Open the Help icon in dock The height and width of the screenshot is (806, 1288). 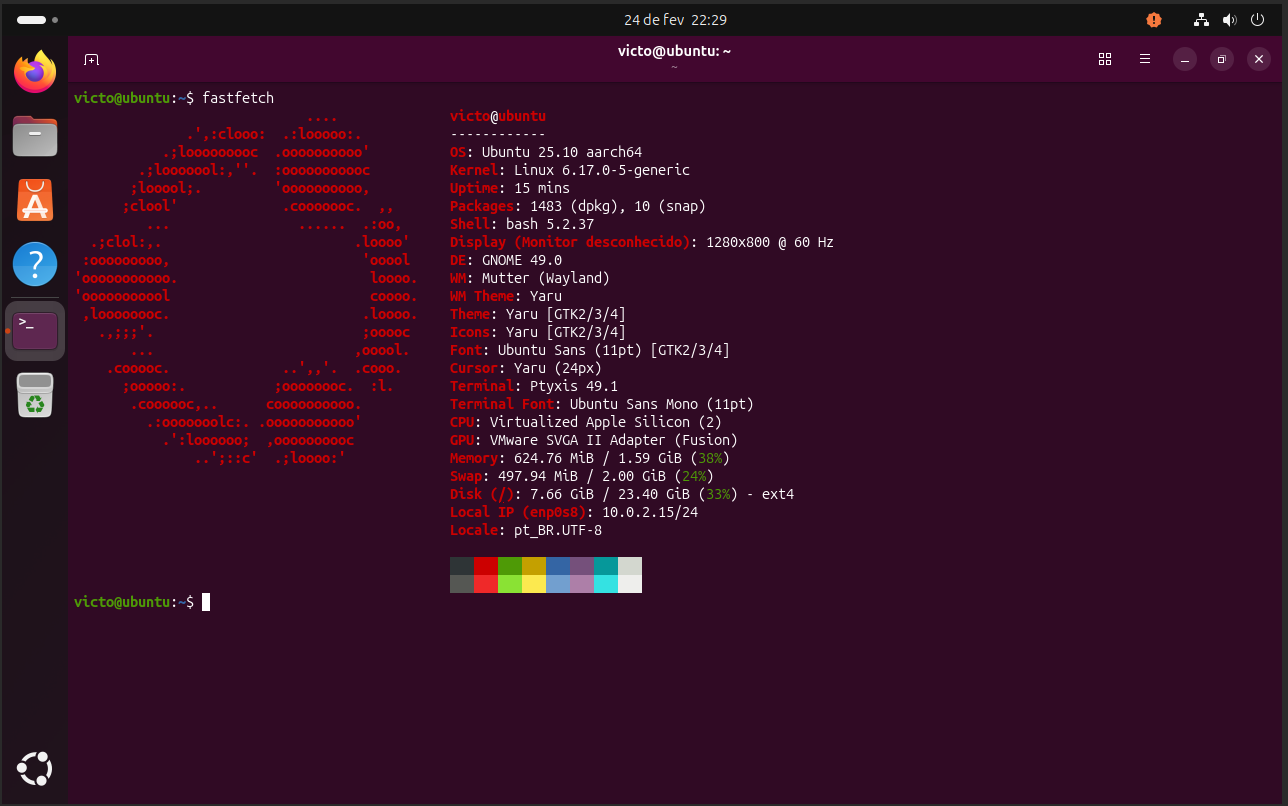pos(35,265)
